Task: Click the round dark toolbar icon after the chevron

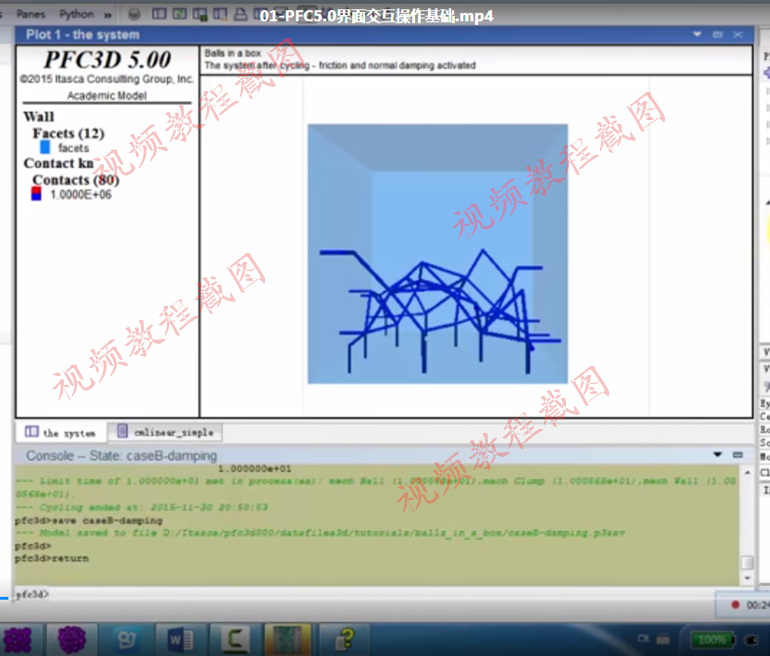Action: click(x=134, y=14)
